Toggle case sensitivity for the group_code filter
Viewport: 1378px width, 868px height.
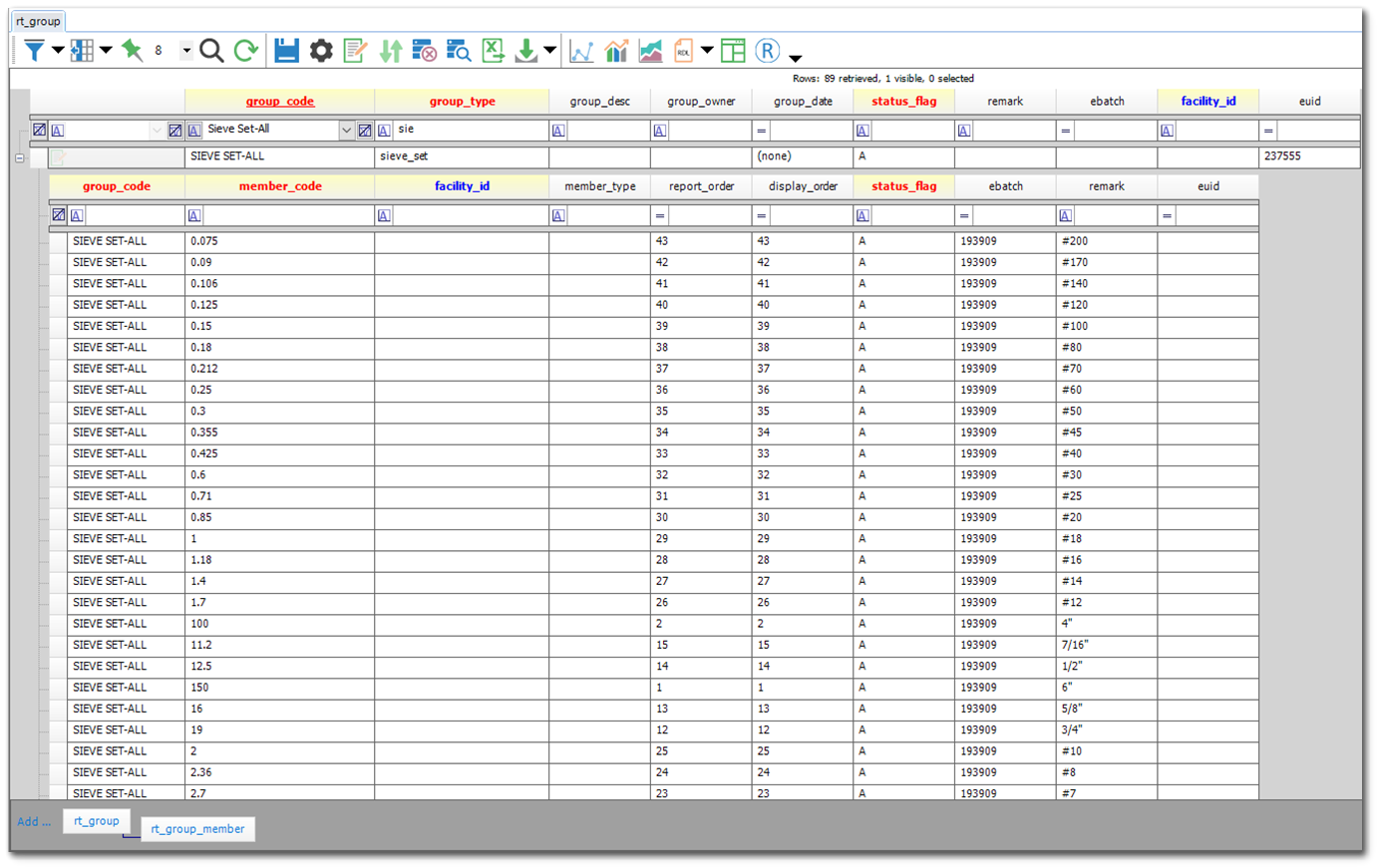(58, 130)
